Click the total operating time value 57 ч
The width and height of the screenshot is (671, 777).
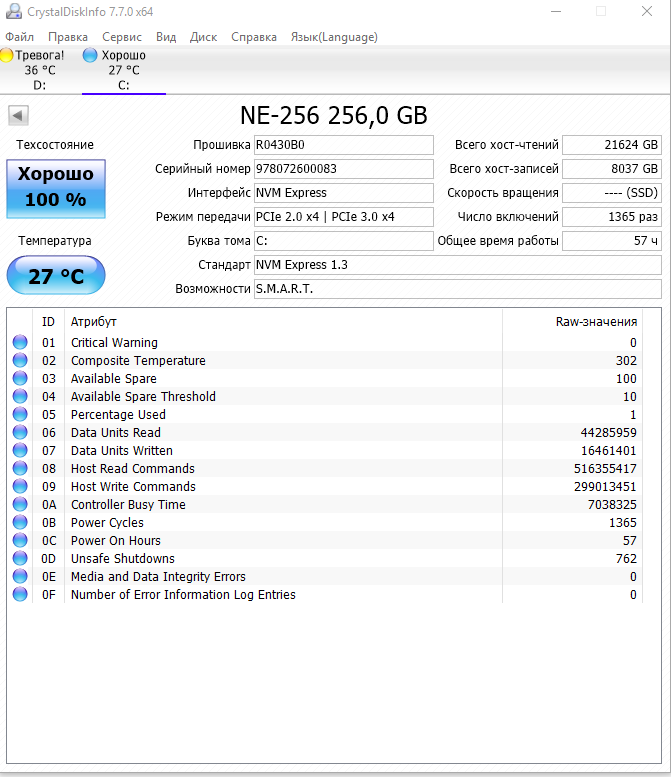point(612,241)
